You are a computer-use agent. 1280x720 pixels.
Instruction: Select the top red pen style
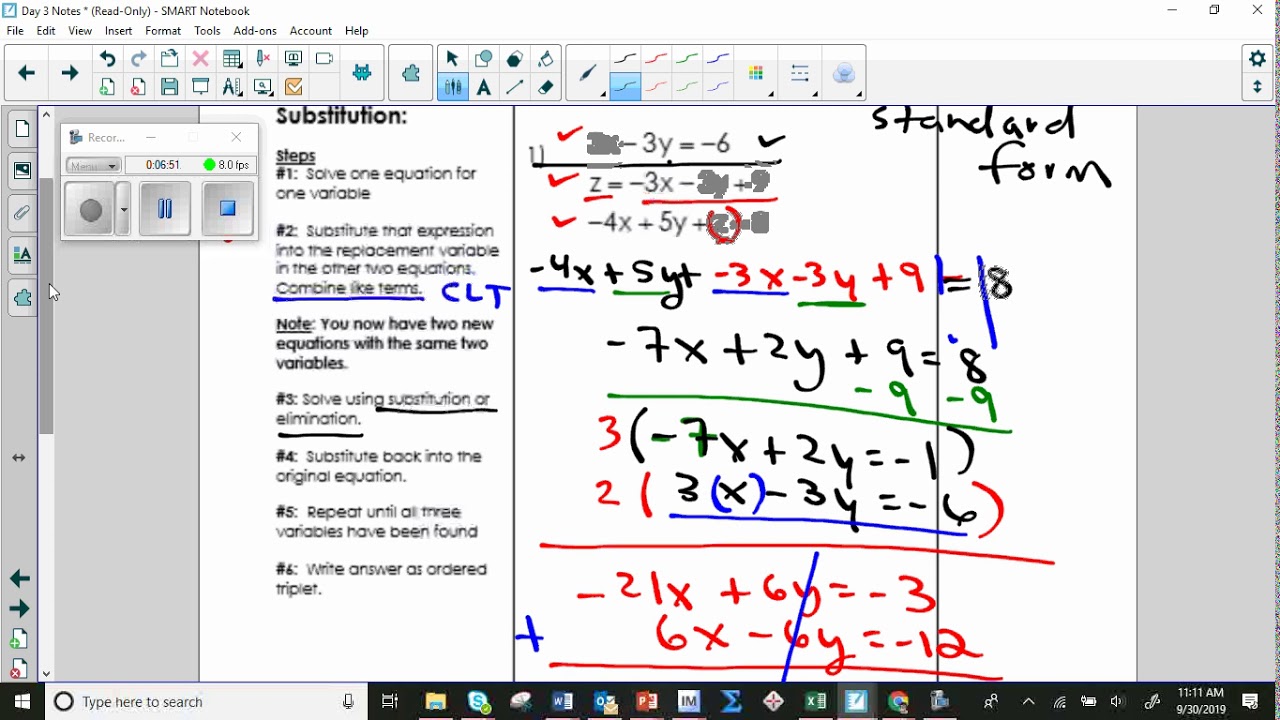pyautogui.click(x=656, y=59)
